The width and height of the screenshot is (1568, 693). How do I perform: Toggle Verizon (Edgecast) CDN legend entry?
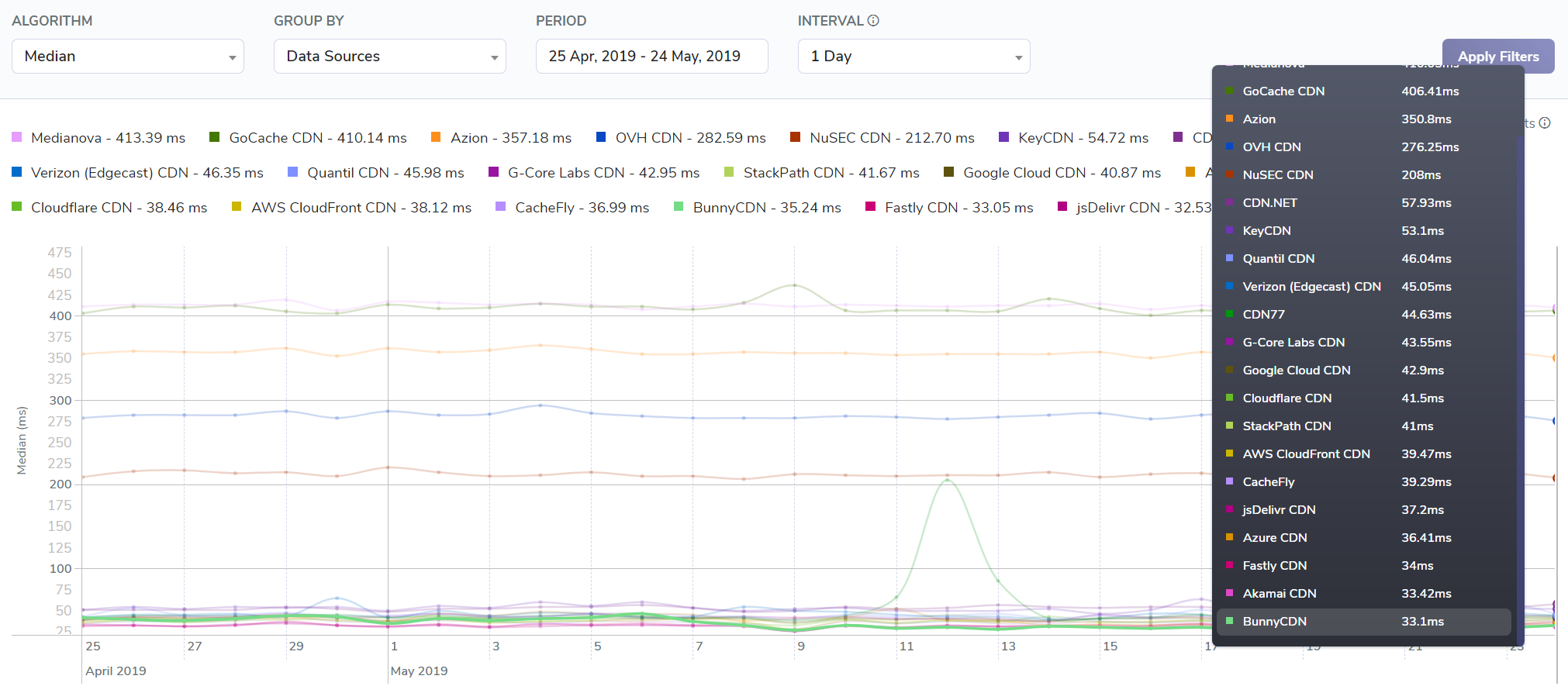137,173
